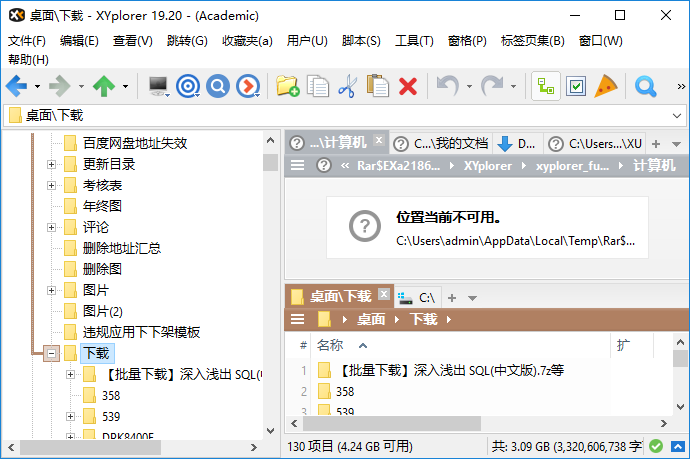Undo the last action
The height and width of the screenshot is (459, 690).
tap(448, 86)
